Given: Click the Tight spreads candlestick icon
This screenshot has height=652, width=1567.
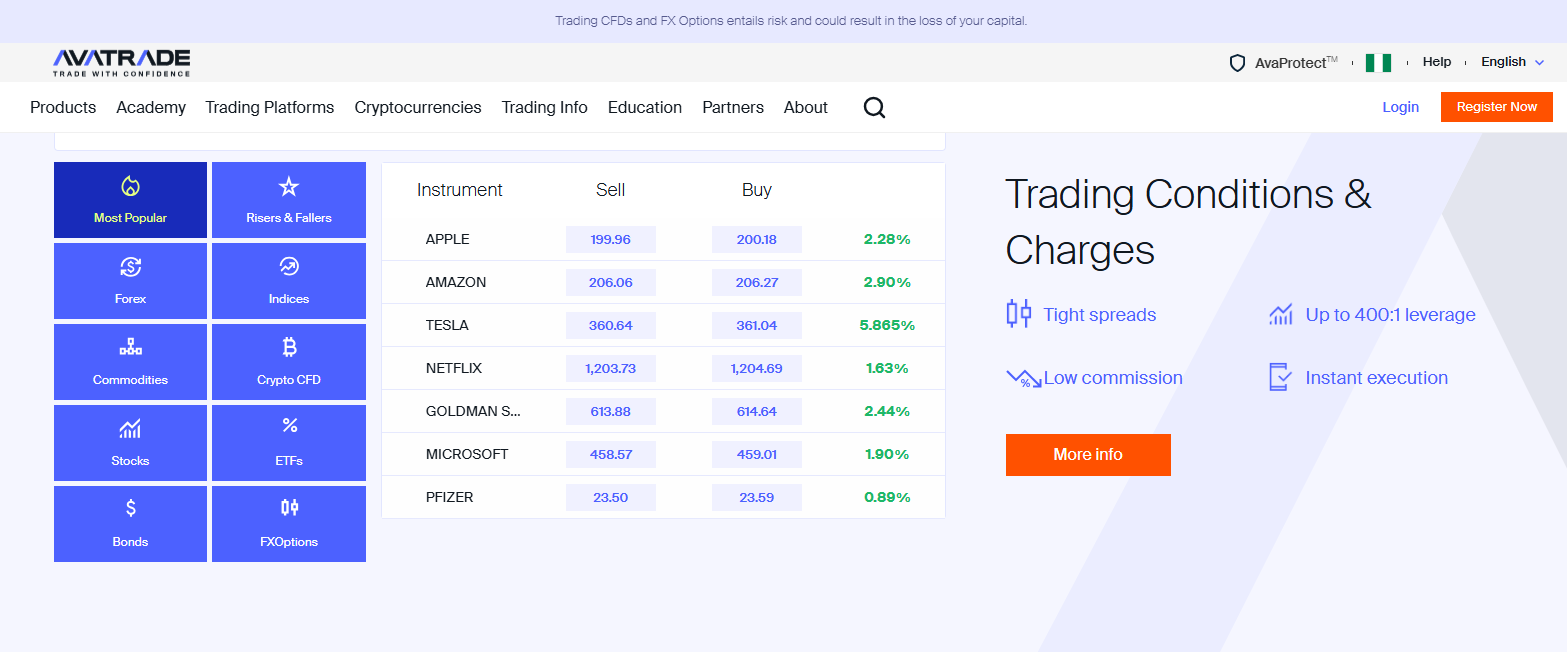Looking at the screenshot, I should point(1018,314).
